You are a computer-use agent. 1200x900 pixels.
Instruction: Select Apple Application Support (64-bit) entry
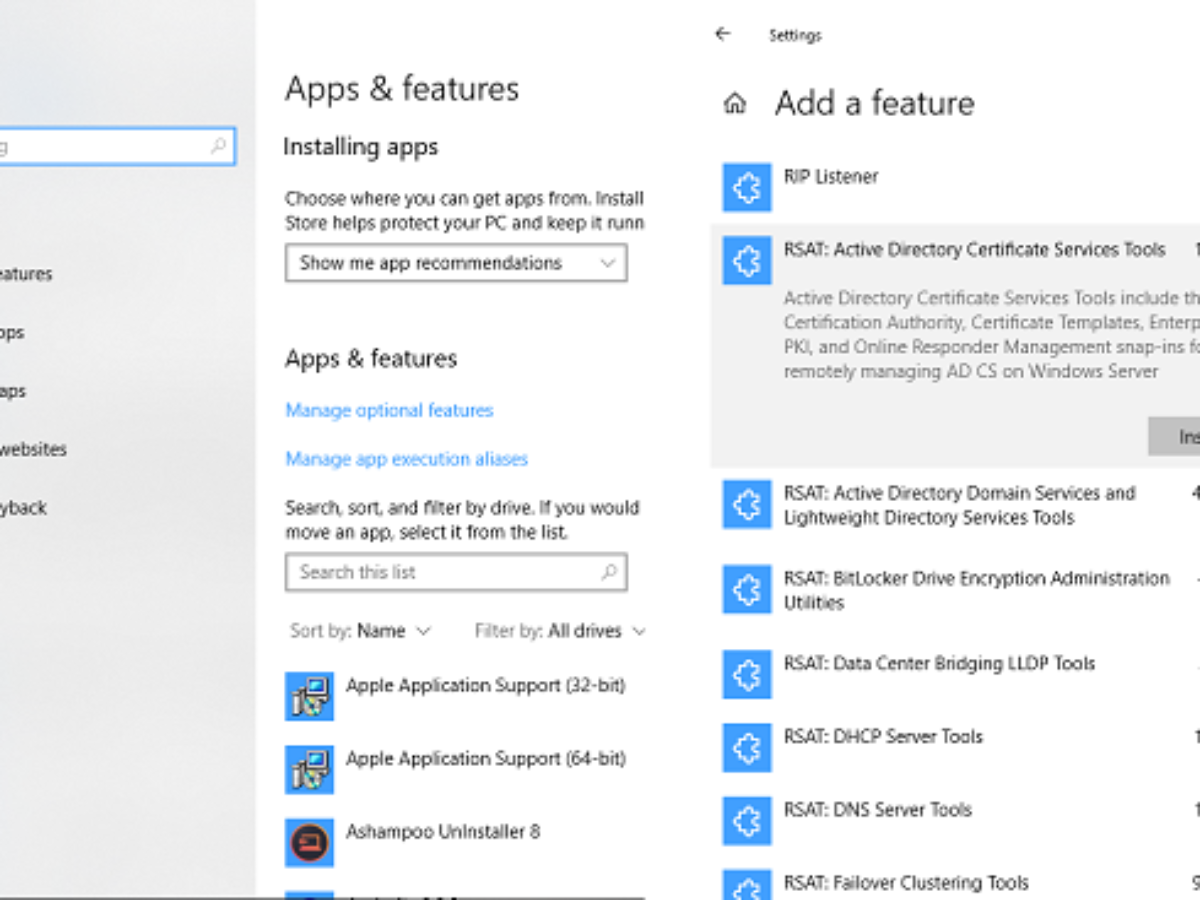tap(485, 759)
